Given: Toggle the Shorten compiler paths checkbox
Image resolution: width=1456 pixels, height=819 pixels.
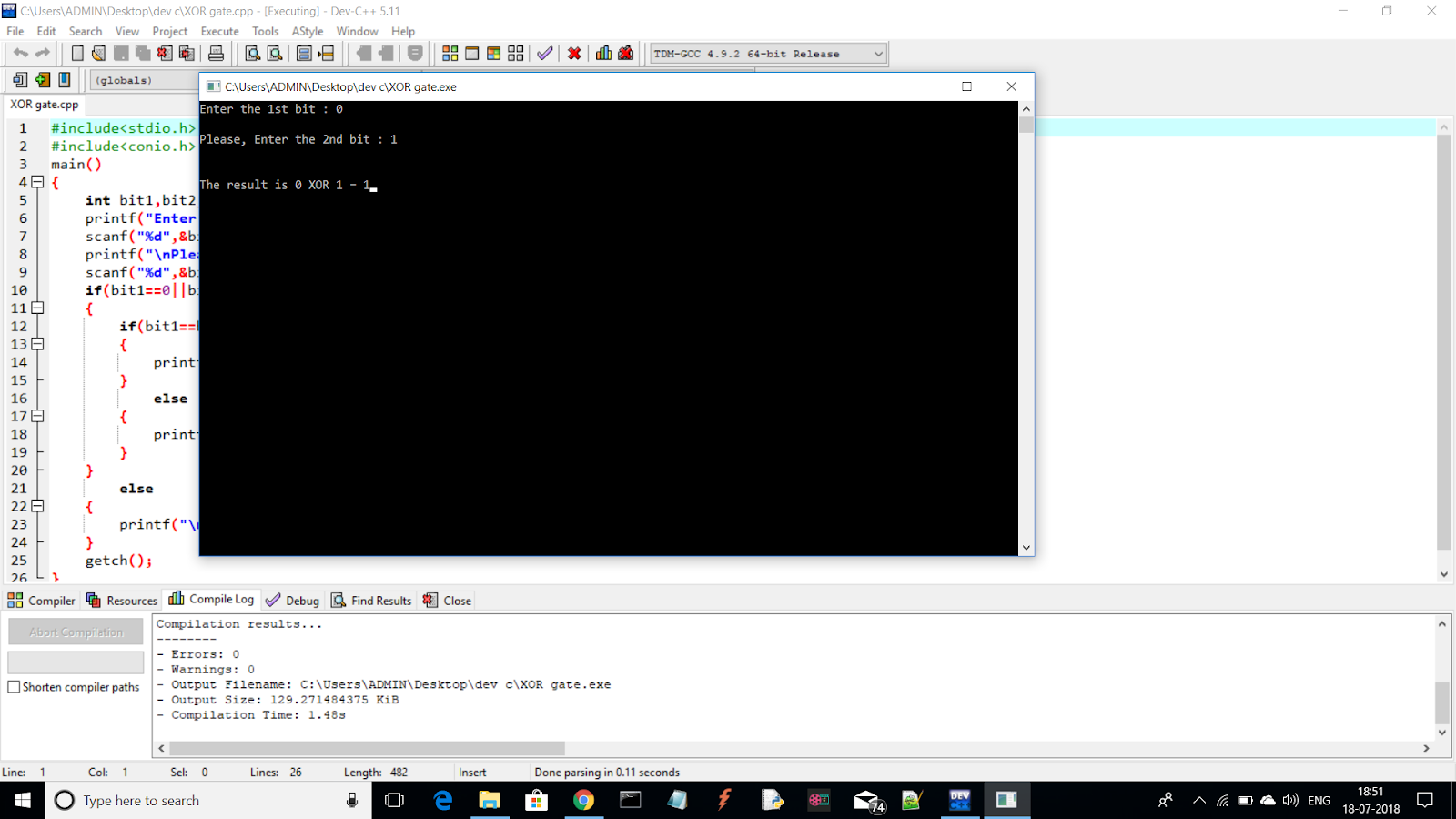Looking at the screenshot, I should click(14, 687).
